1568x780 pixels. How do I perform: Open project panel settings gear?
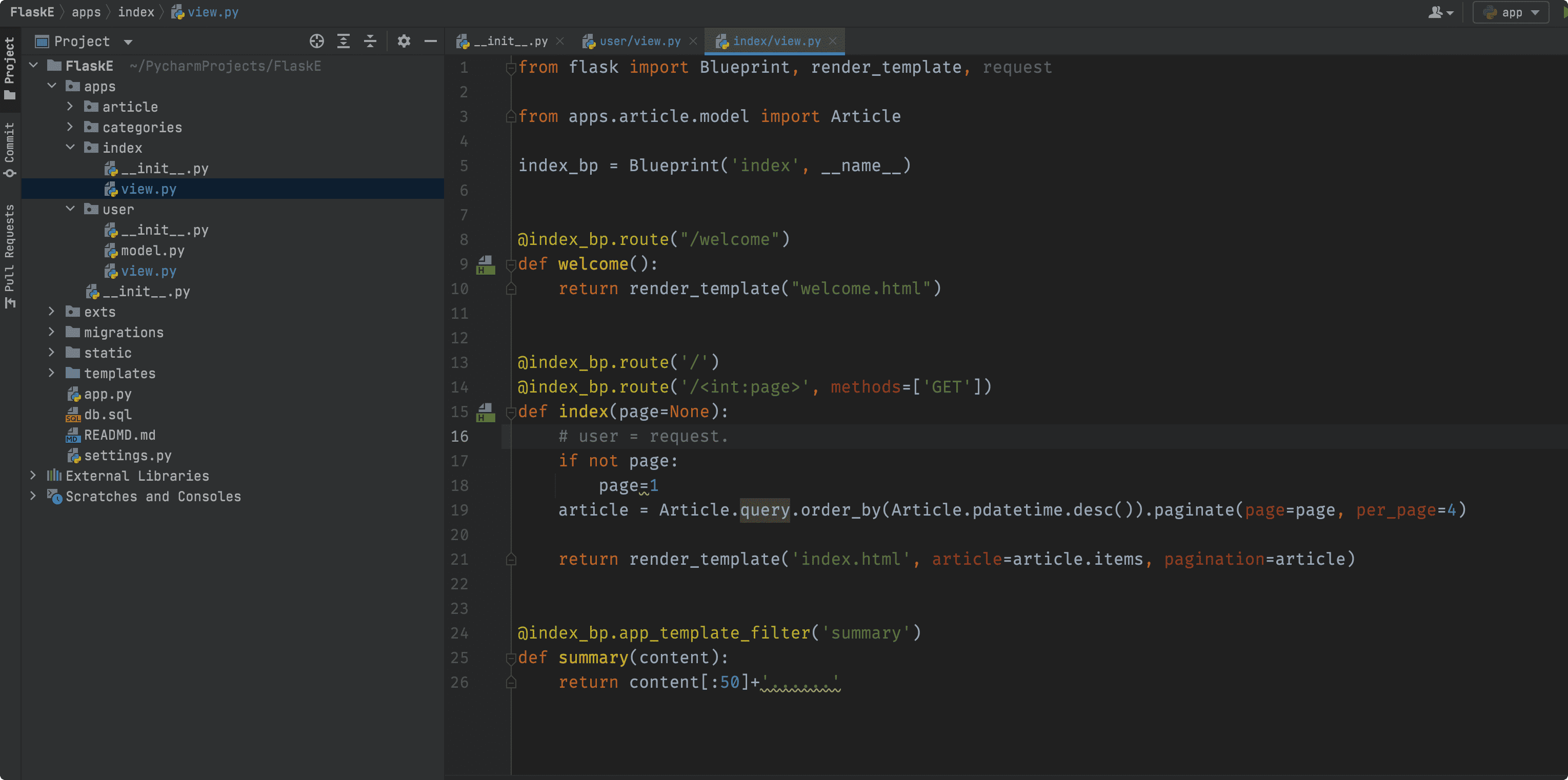(404, 42)
